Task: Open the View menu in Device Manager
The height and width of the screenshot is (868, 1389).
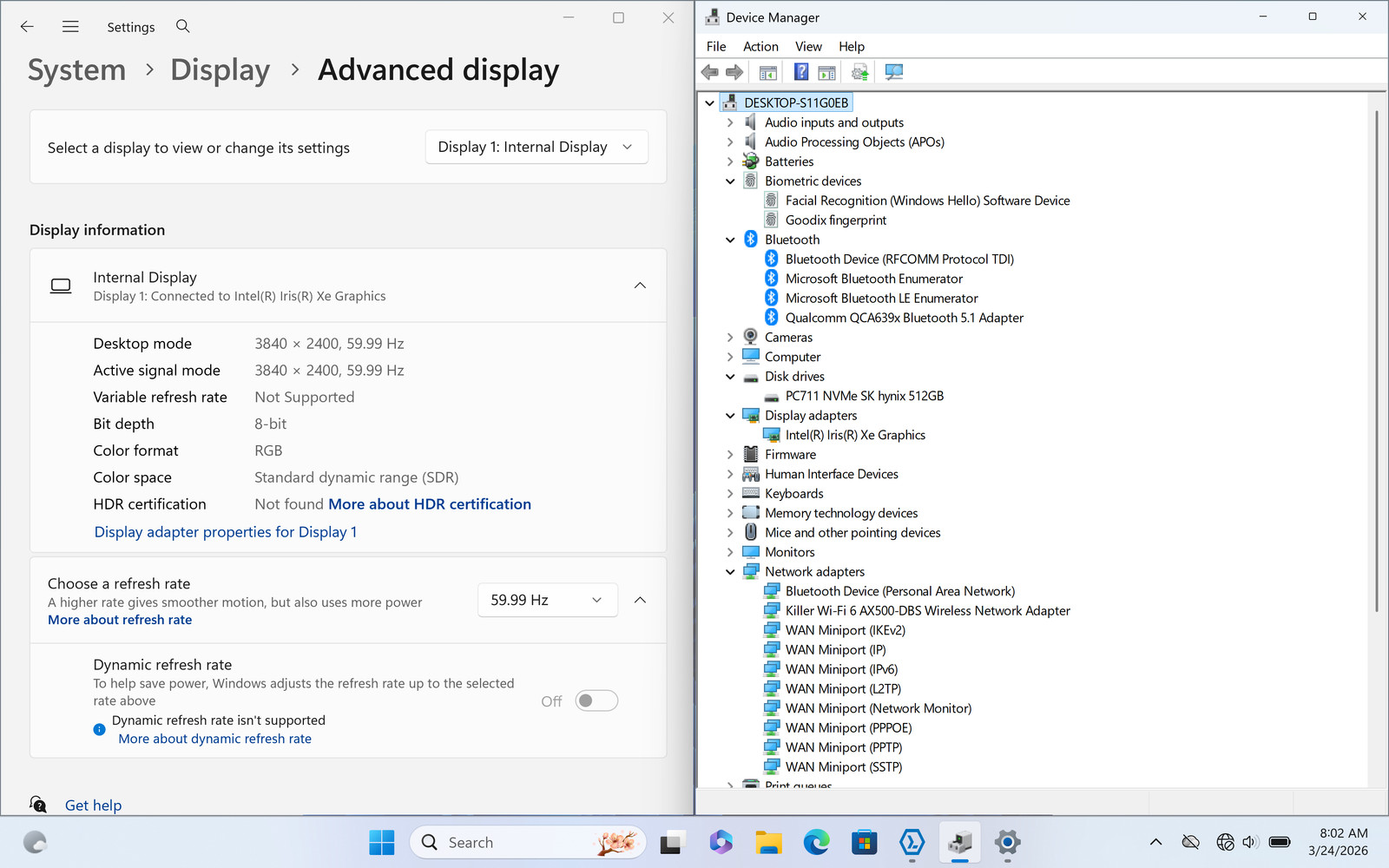Action: click(x=808, y=47)
